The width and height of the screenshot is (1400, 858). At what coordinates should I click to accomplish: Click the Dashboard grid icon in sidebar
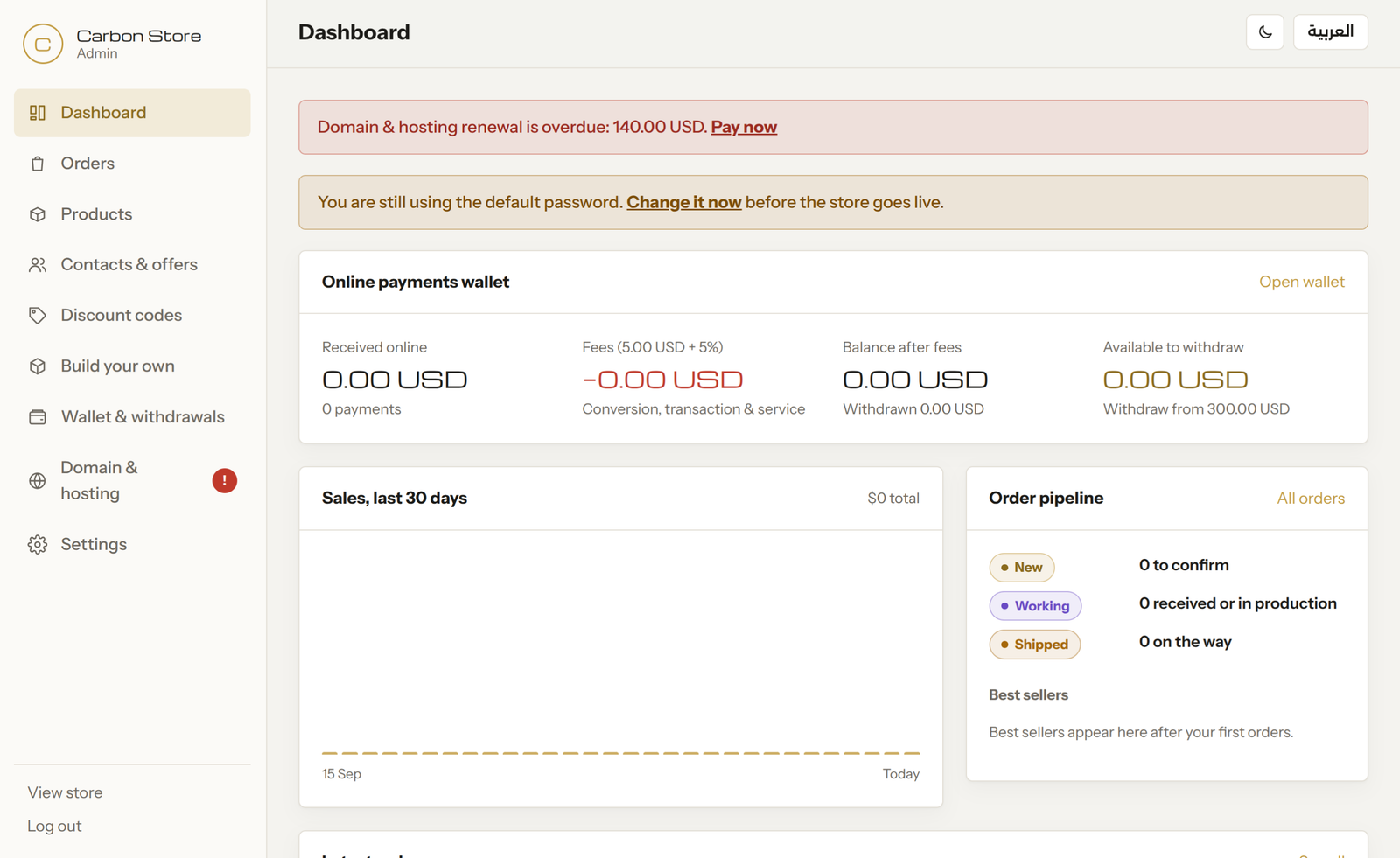pyautogui.click(x=38, y=113)
